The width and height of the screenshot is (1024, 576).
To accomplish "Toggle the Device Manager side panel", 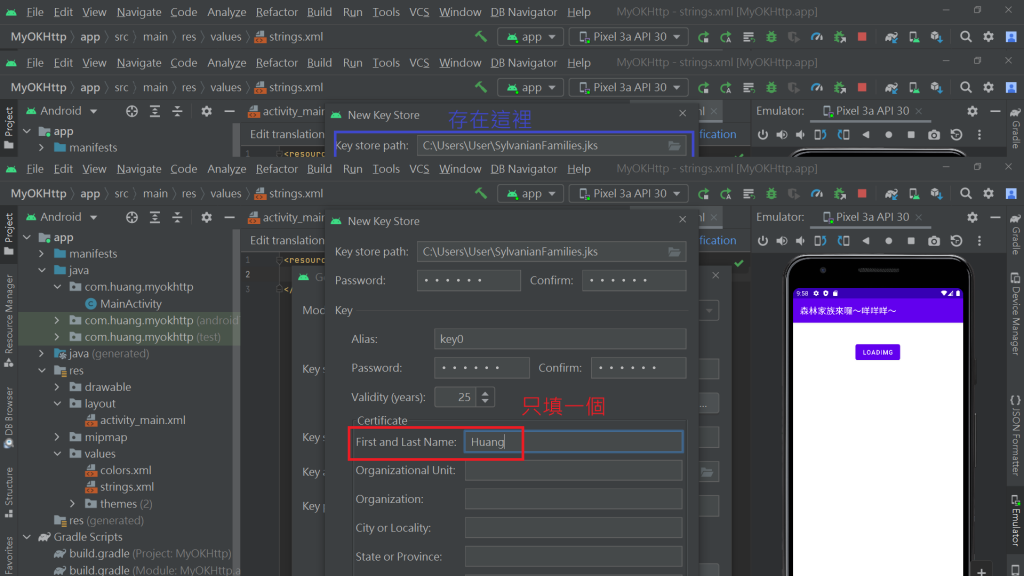I will coord(1016,313).
